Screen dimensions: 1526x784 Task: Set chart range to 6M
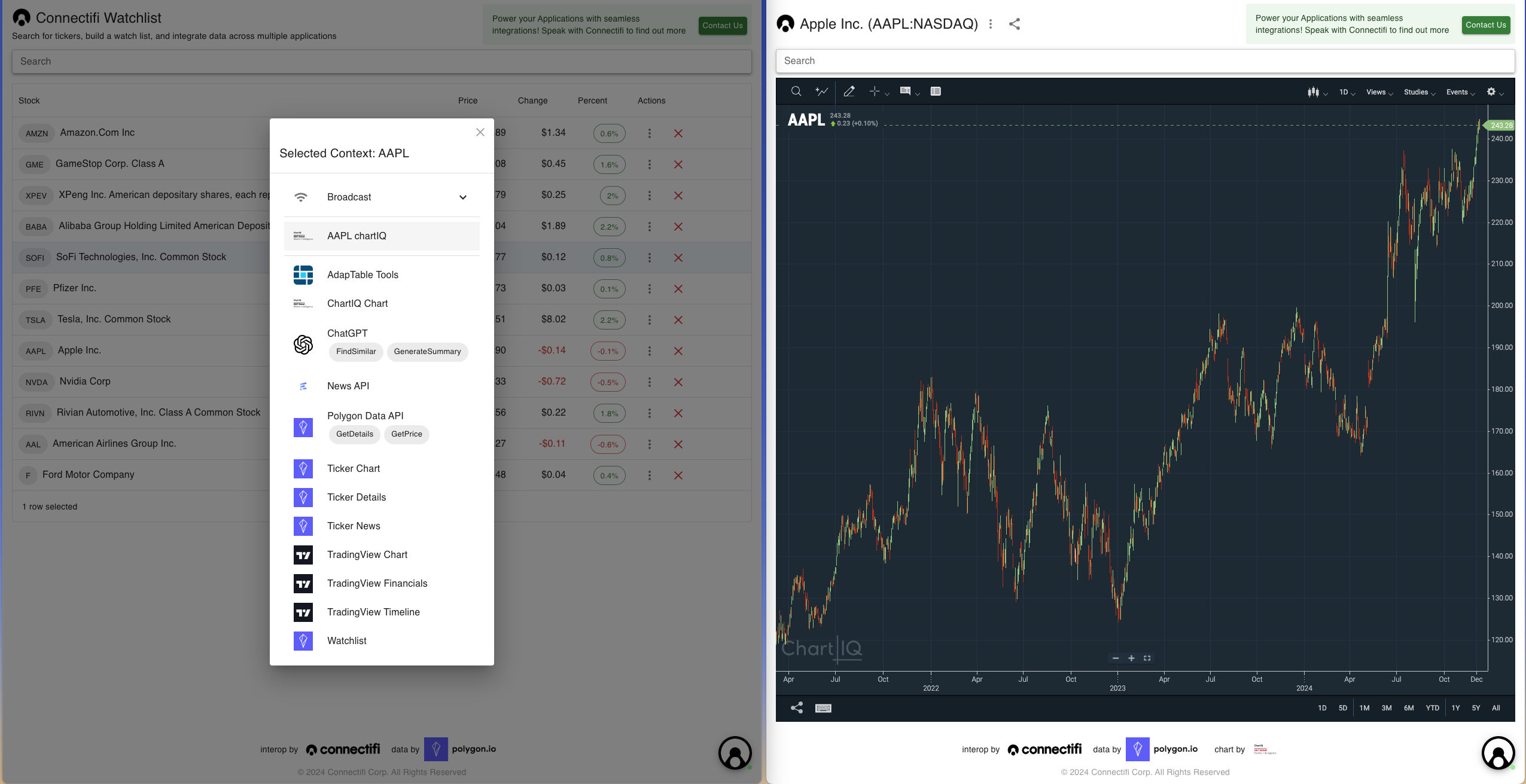click(x=1409, y=708)
